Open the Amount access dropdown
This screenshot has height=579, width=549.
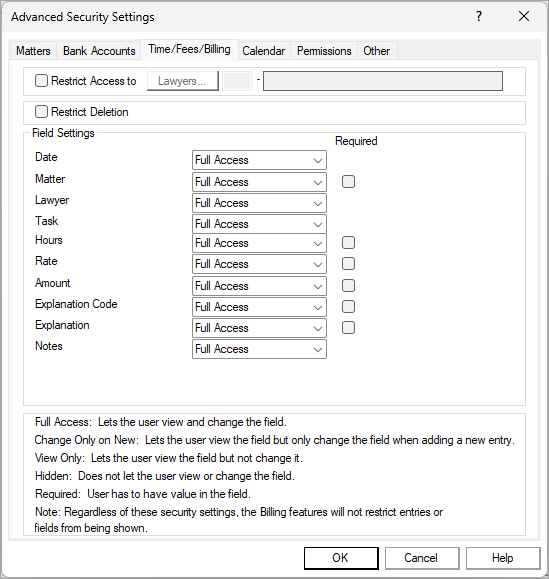click(x=259, y=286)
